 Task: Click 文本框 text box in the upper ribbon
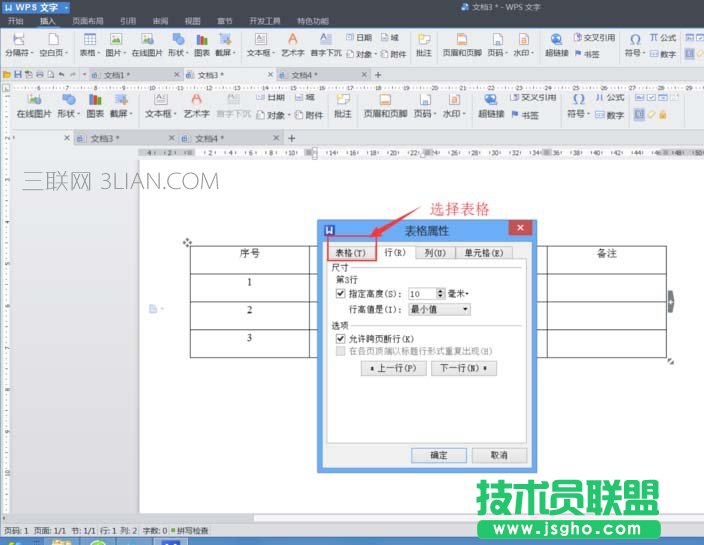[261, 45]
